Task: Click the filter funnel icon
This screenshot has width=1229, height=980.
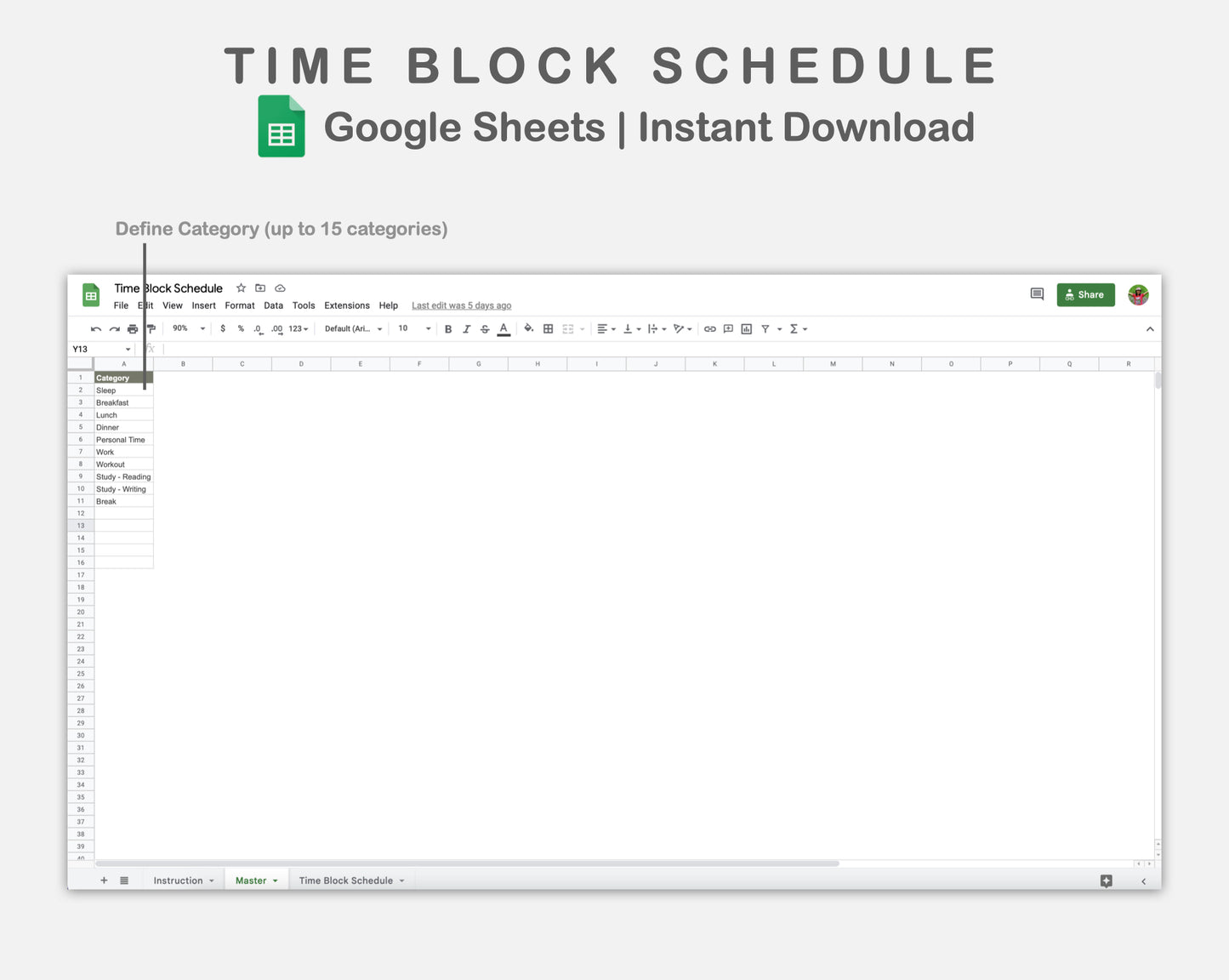Action: coord(765,329)
